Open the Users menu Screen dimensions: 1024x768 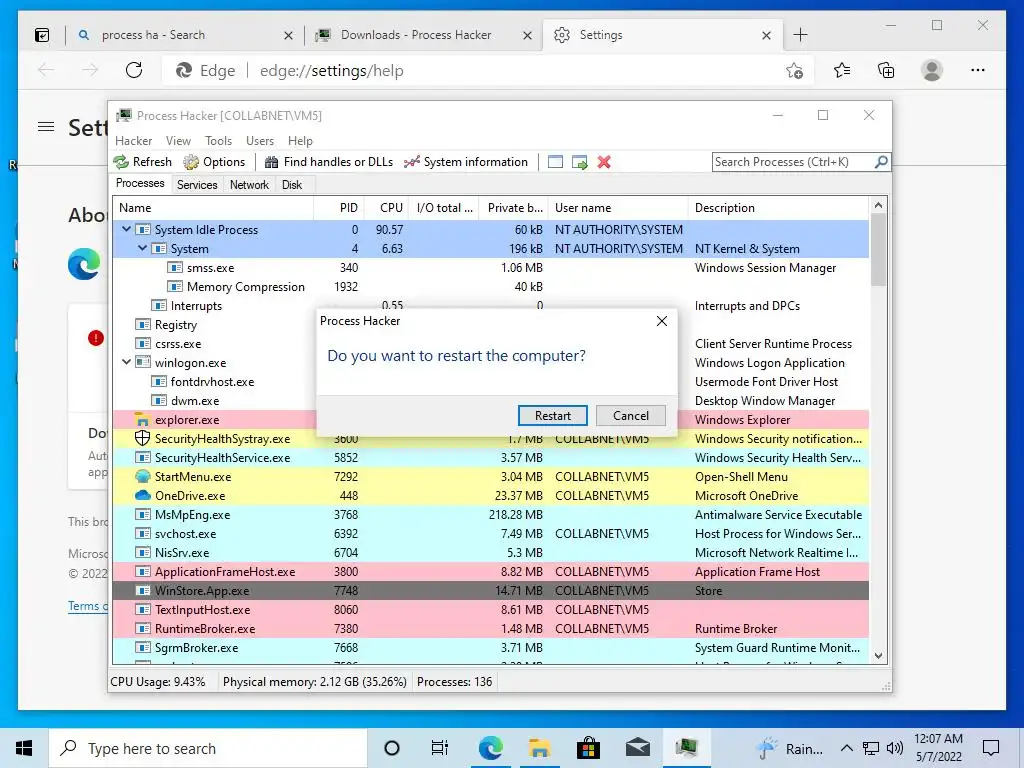pyautogui.click(x=260, y=141)
